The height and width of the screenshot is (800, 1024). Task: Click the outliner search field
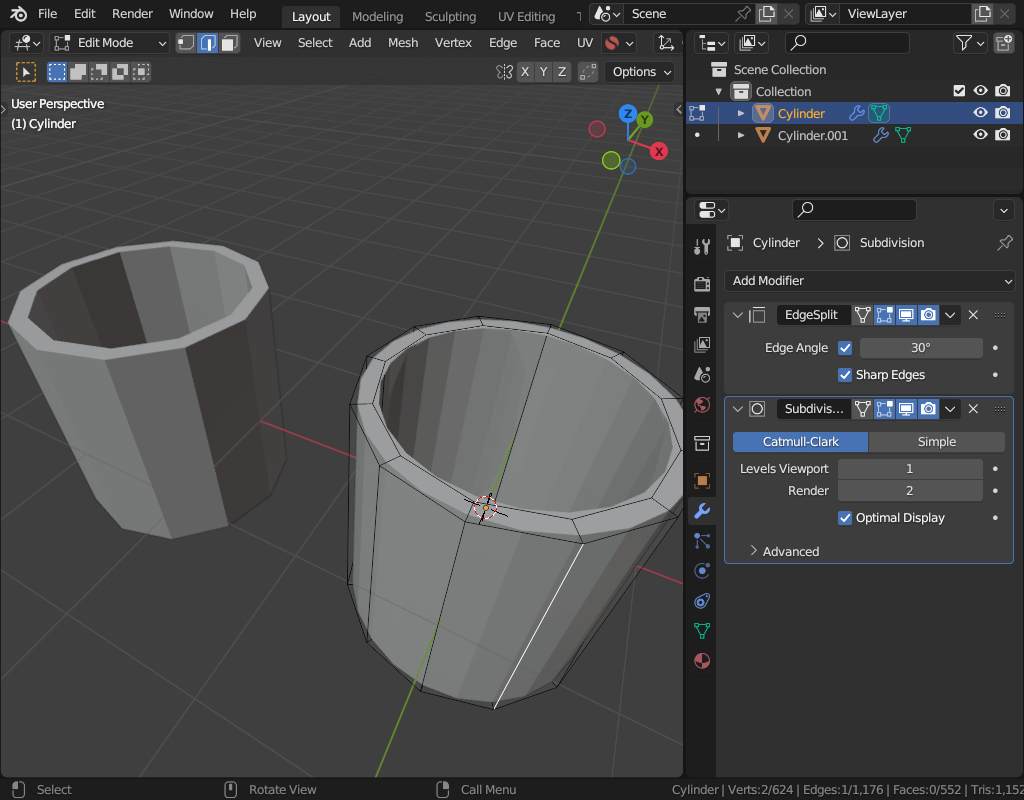pyautogui.click(x=847, y=43)
